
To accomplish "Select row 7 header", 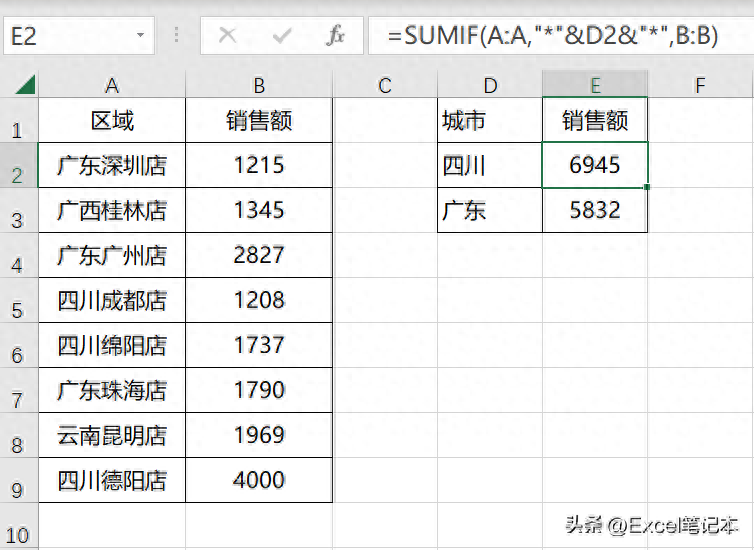I will point(19,390).
